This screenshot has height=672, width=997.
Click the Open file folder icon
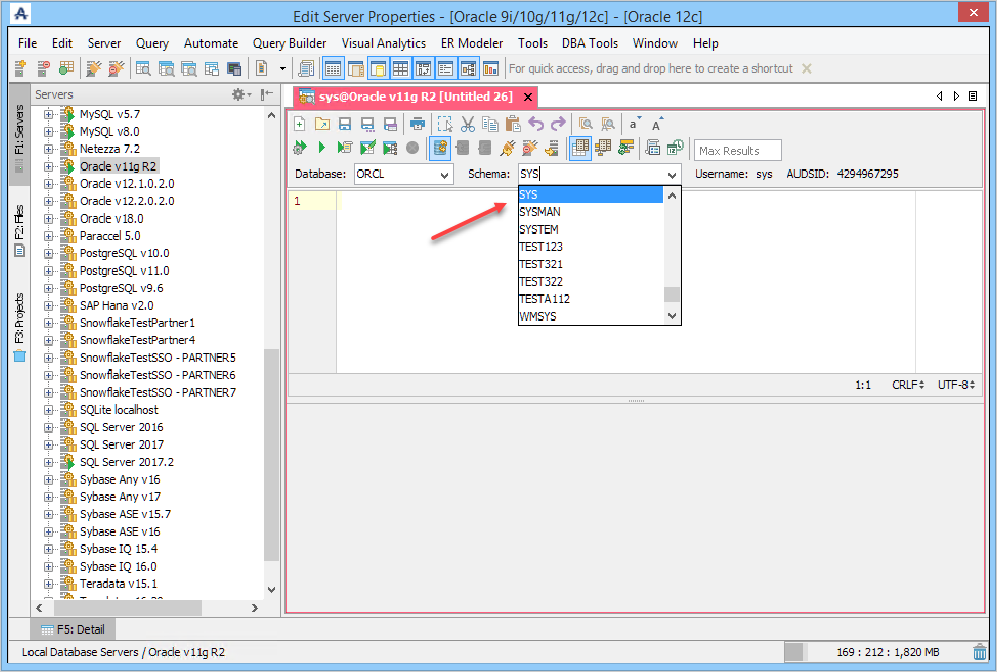[322, 124]
